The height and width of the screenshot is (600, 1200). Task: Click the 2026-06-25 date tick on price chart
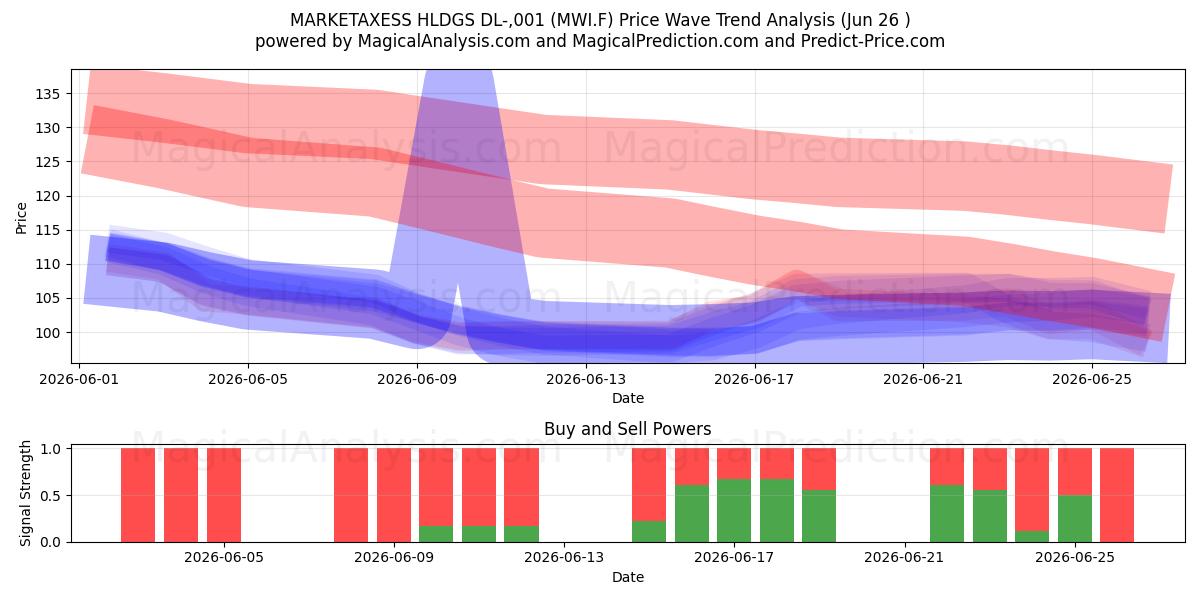tap(1092, 379)
